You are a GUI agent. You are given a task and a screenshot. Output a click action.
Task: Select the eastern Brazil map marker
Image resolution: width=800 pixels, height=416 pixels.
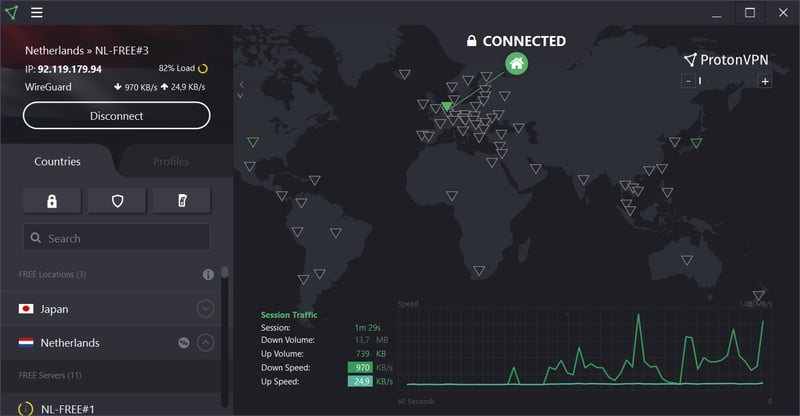(x=335, y=233)
